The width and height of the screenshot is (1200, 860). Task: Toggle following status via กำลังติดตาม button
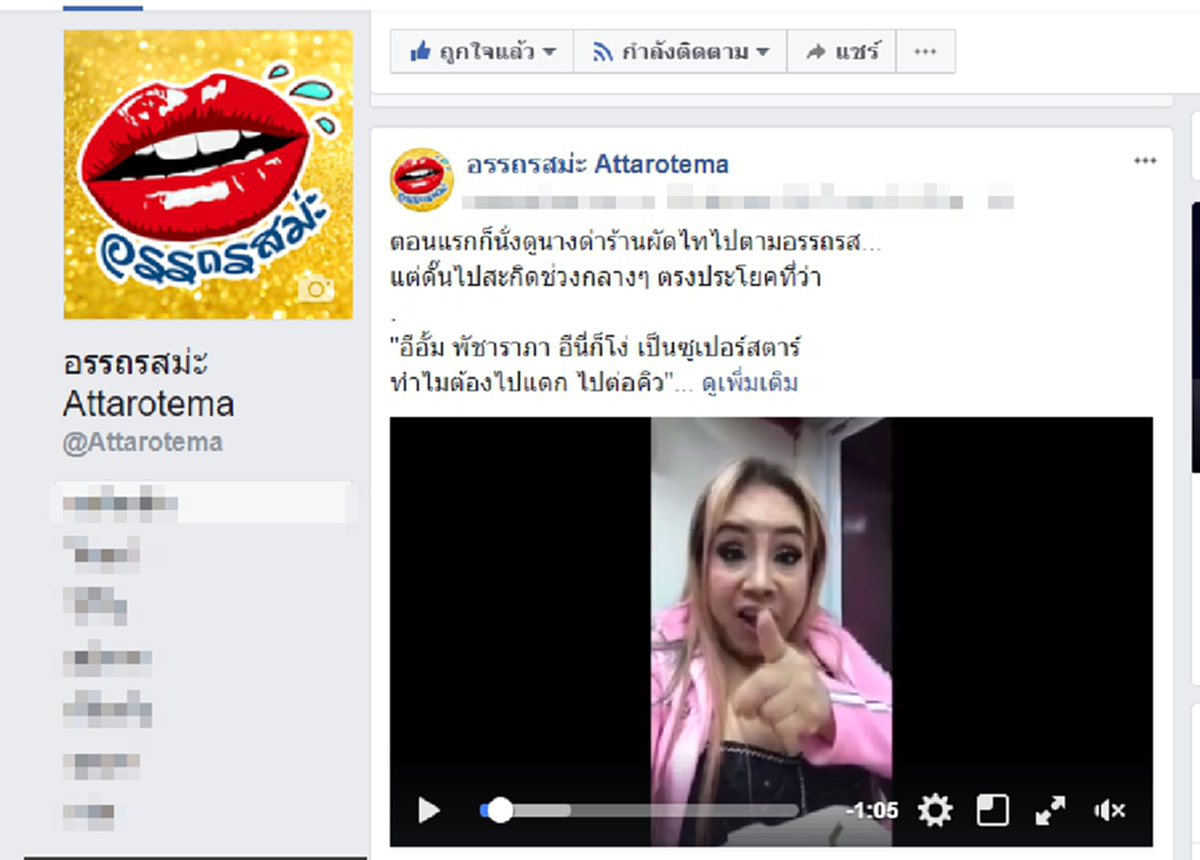click(678, 51)
